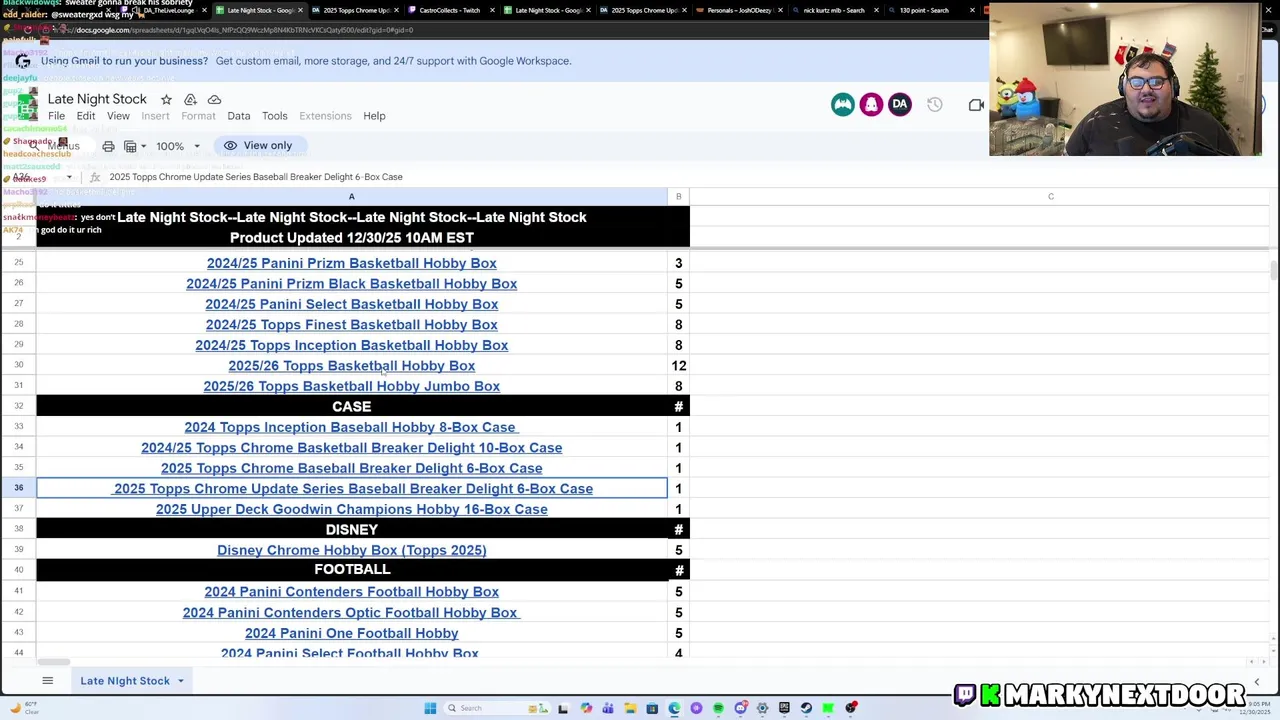Click the browser address bar URL
This screenshot has height=720, width=1280.
[x=245, y=30]
